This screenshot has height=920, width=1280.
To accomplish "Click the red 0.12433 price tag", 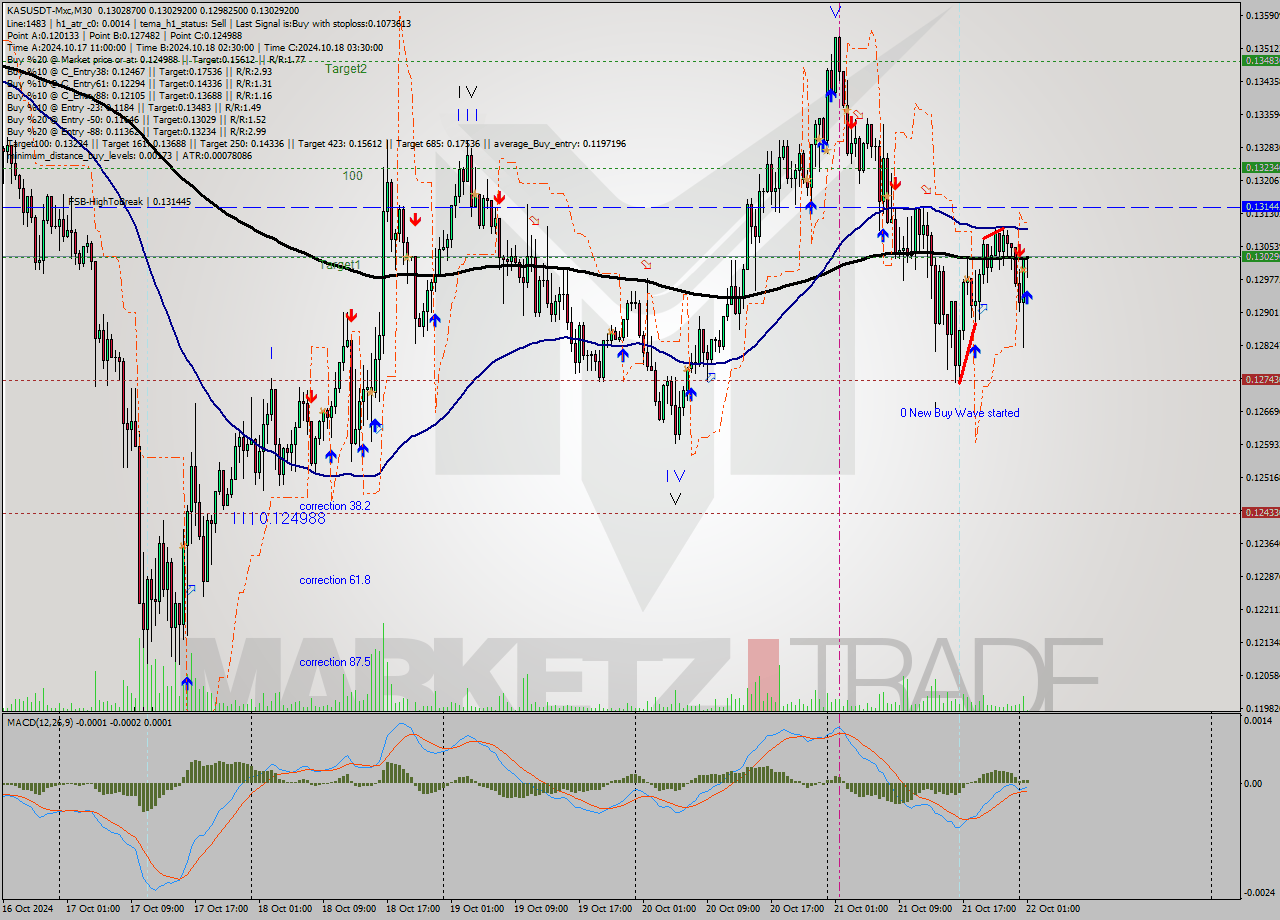I will coord(1259,513).
